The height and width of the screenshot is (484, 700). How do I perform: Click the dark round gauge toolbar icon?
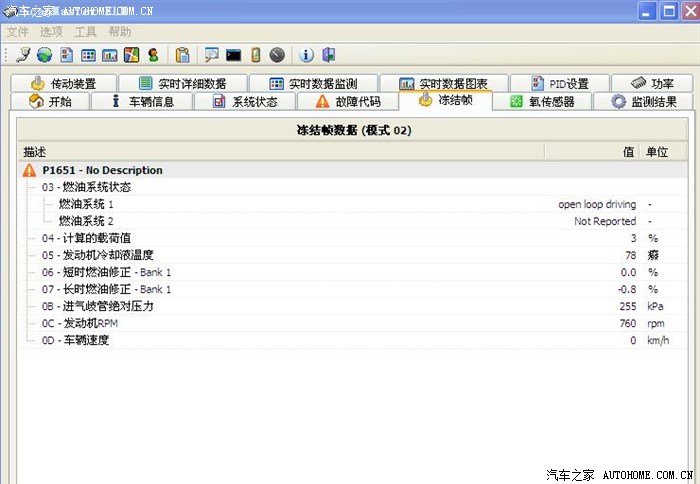pyautogui.click(x=277, y=55)
